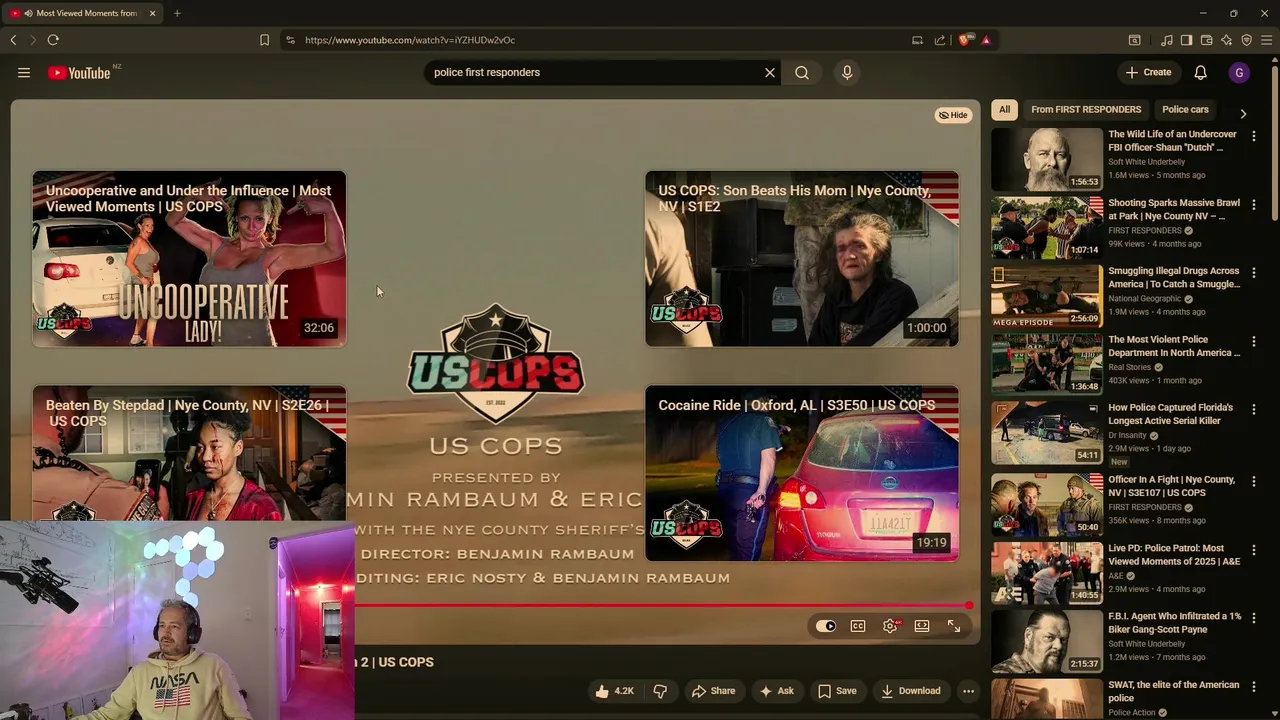The image size is (1280, 720).
Task: Hide the end screen video suggestions
Action: pyautogui.click(x=953, y=115)
